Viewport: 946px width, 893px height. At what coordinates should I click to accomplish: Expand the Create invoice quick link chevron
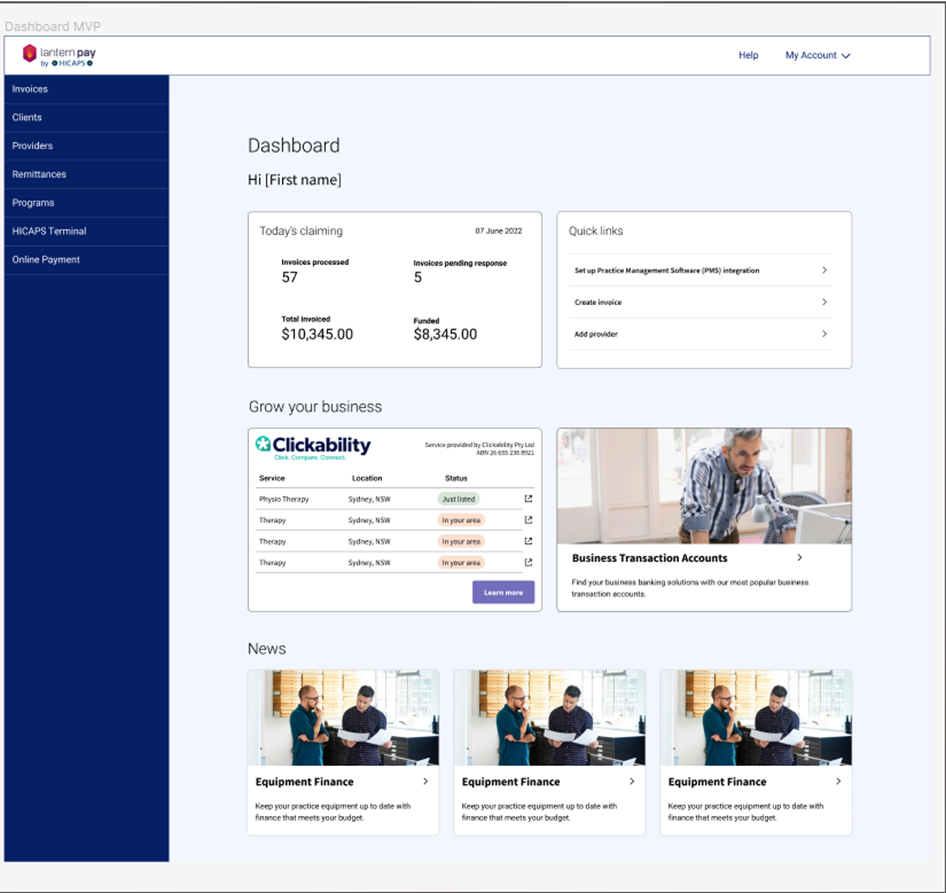click(823, 302)
